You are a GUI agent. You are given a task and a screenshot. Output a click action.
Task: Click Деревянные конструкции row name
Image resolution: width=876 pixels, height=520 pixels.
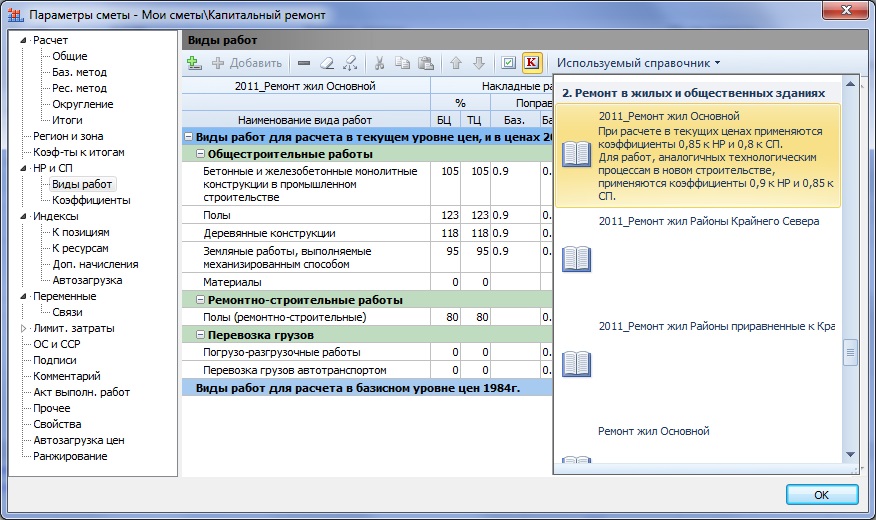(306, 233)
